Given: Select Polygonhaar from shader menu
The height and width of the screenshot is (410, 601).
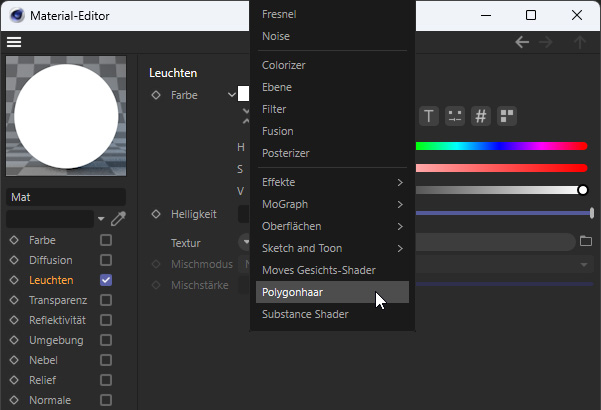Looking at the screenshot, I should [332, 292].
